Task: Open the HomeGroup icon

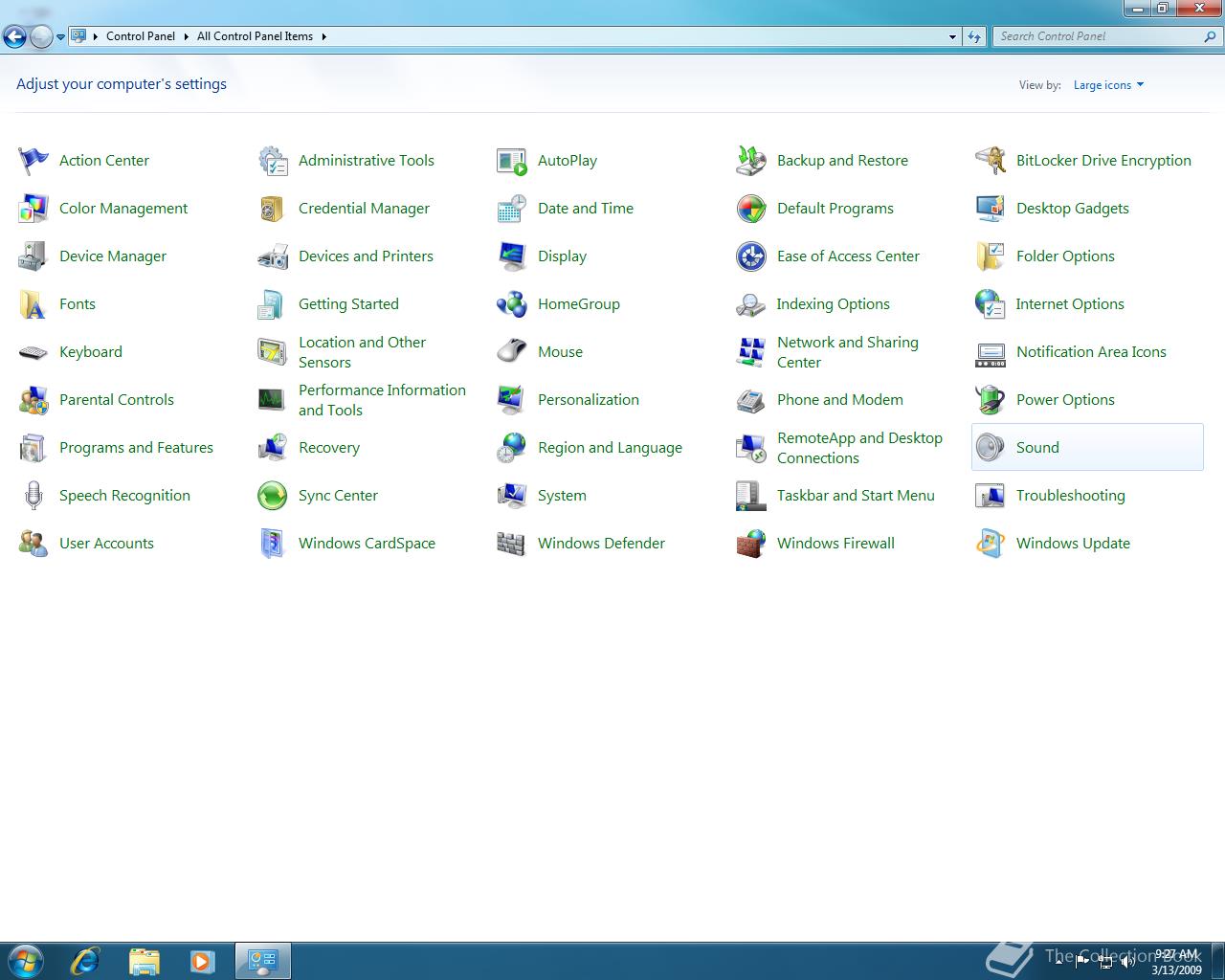Action: [512, 304]
